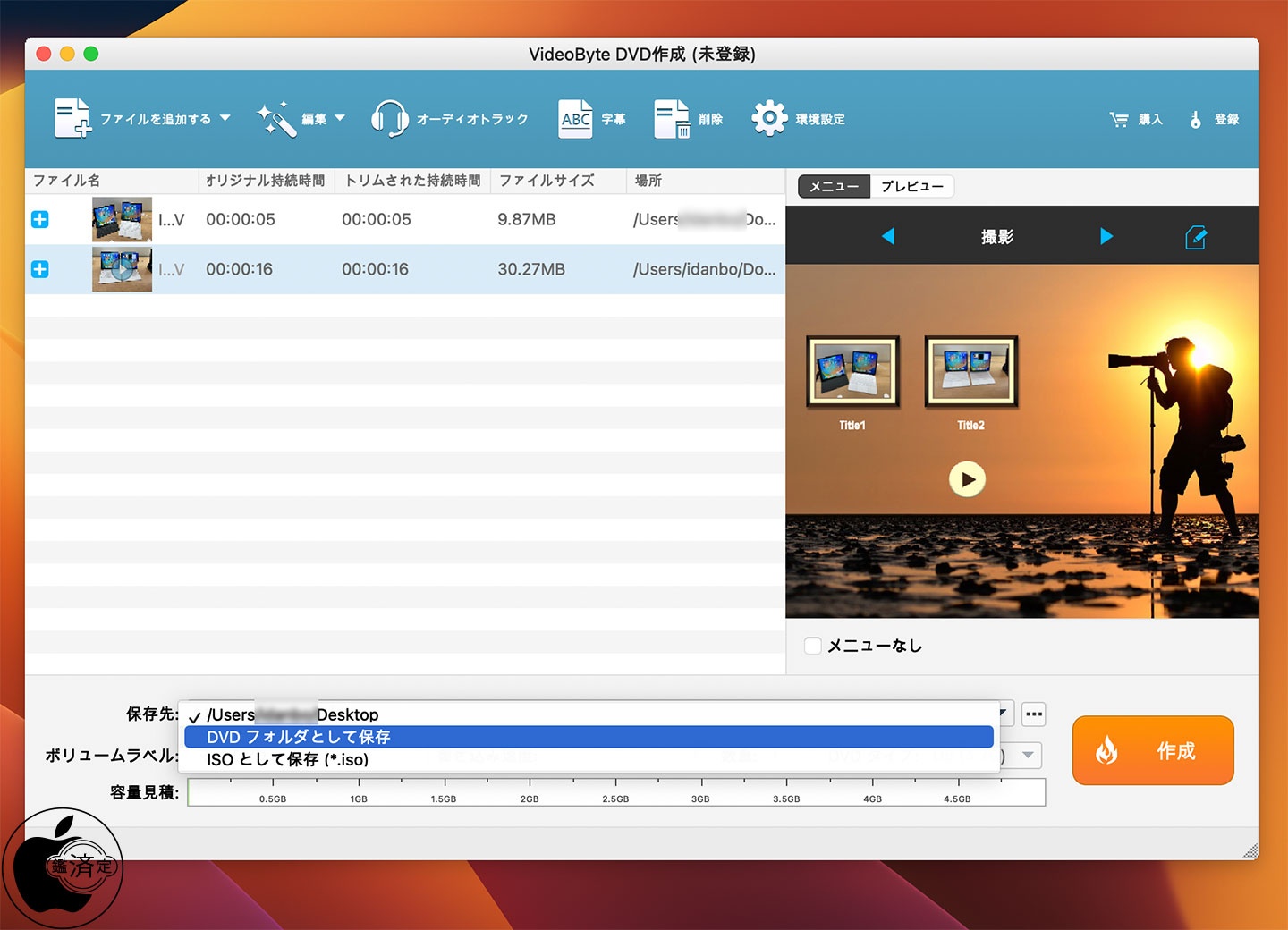The height and width of the screenshot is (930, 1288).
Task: Click the register (登録) key icon
Action: tap(1195, 119)
